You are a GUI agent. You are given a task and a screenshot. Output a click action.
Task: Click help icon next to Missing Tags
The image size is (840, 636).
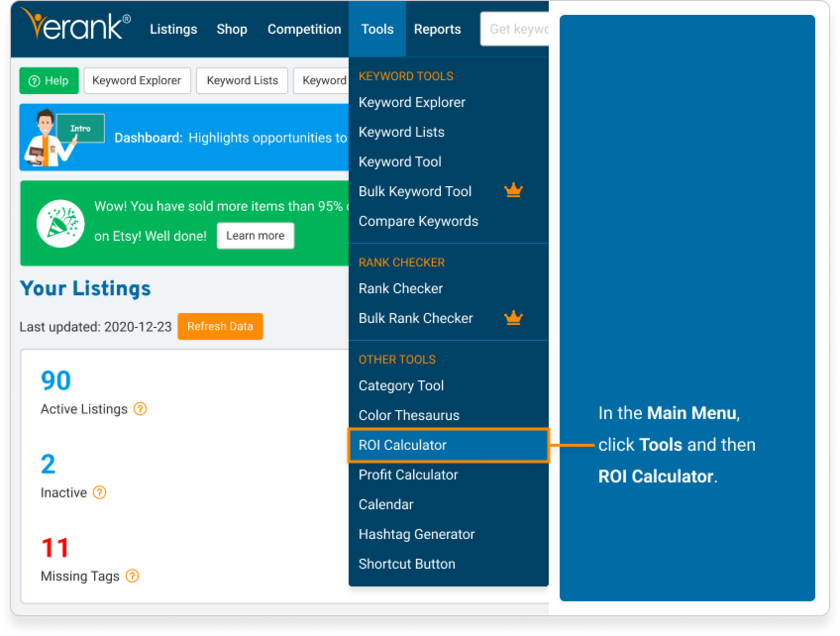click(132, 576)
